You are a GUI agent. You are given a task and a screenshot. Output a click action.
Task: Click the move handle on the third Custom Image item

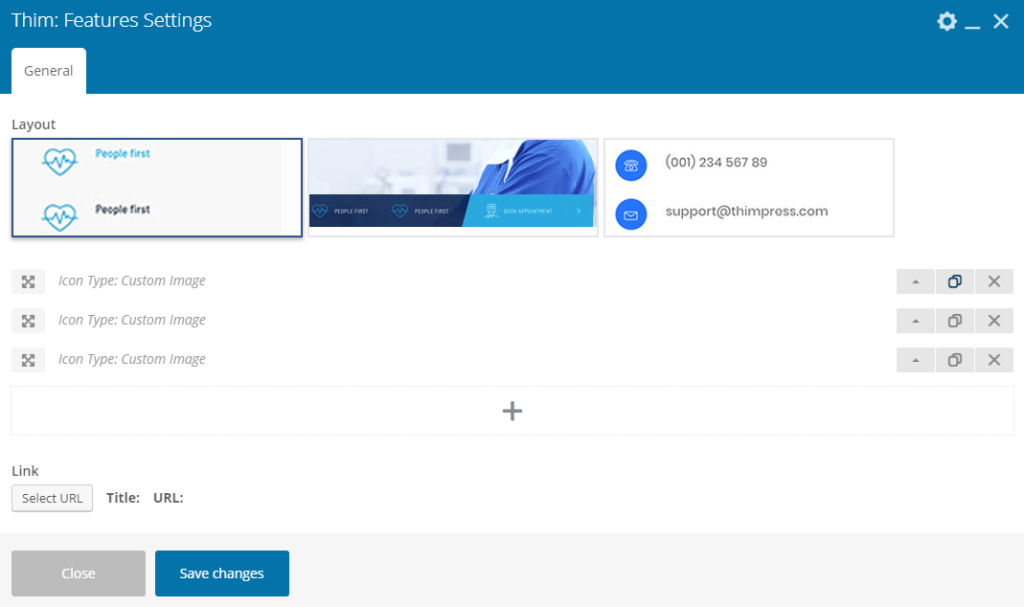coord(28,359)
